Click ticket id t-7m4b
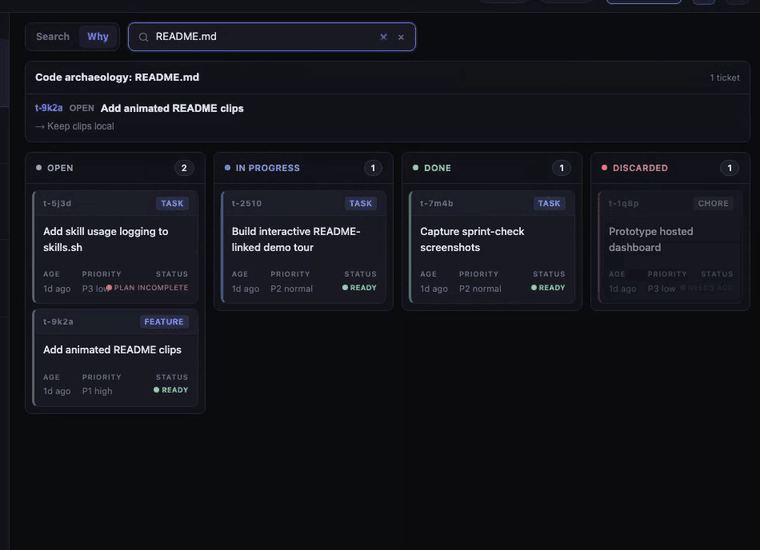760x550 pixels. pyautogui.click(x=437, y=204)
